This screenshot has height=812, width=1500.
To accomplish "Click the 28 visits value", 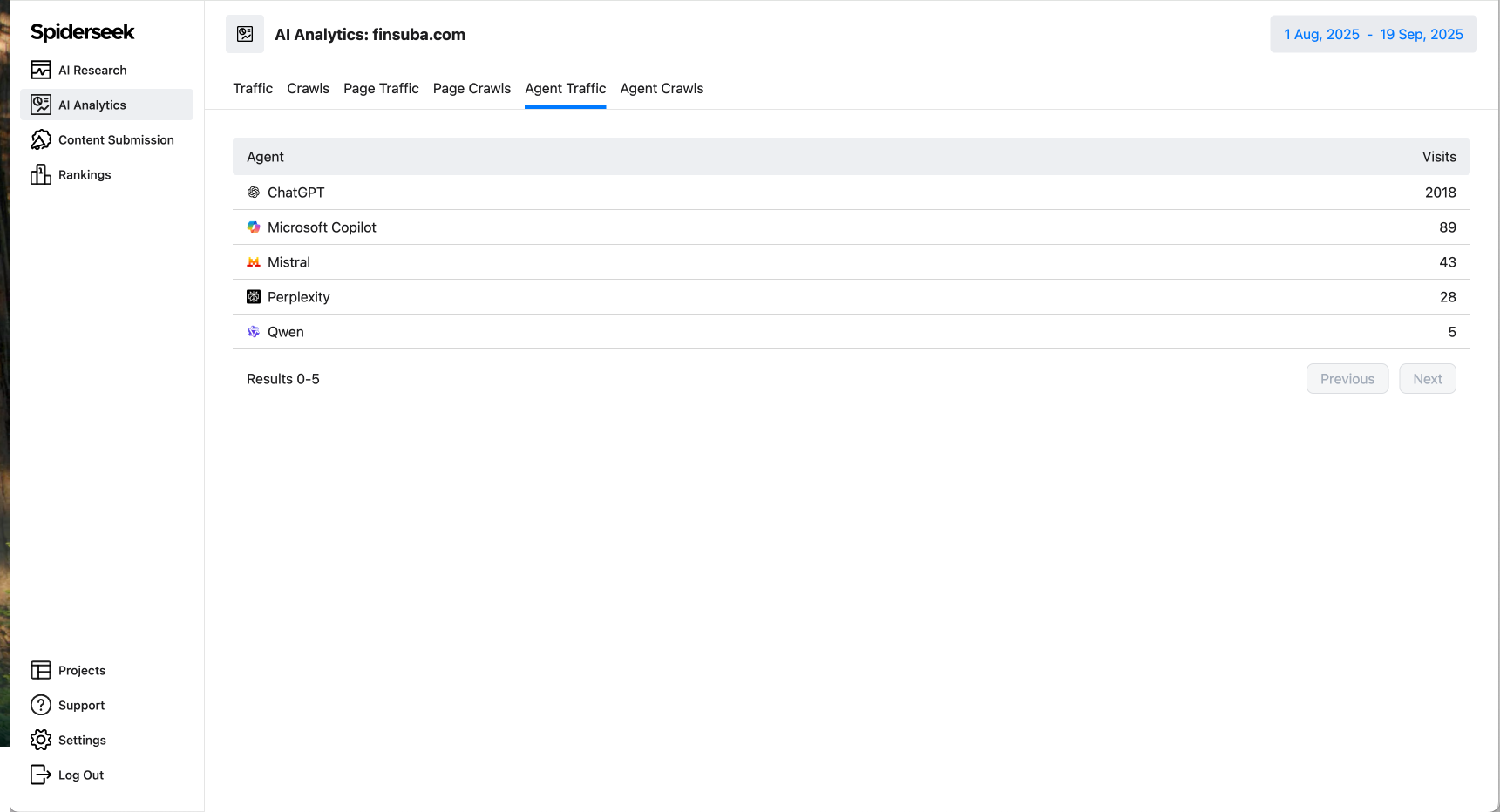I will coord(1448,297).
